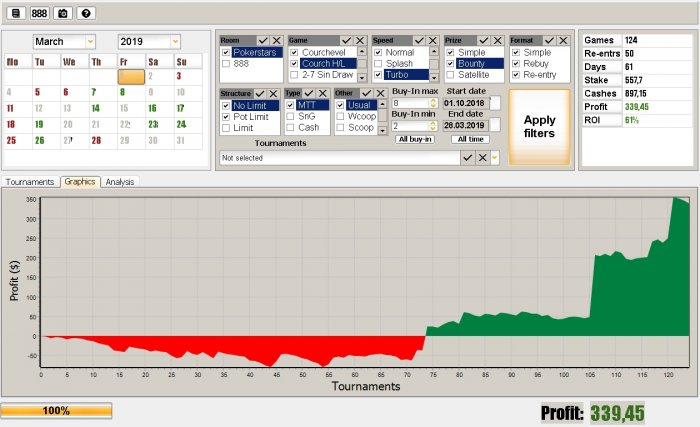Screen dimensions: 700x427
Task: Switch to the Graphics tab
Action: [x=79, y=181]
